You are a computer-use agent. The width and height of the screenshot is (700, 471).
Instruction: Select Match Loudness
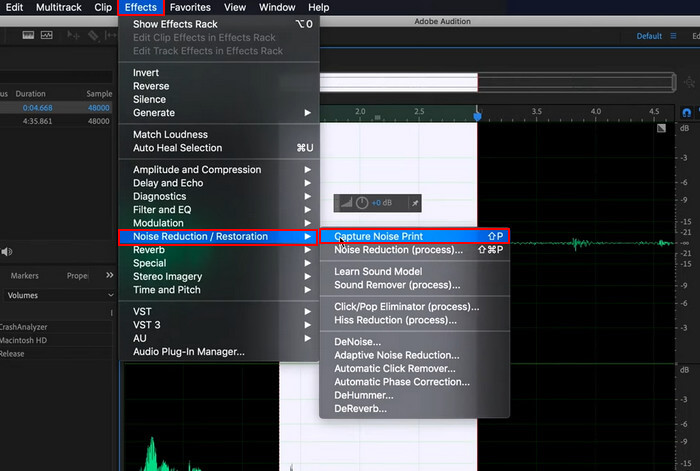[219, 134]
